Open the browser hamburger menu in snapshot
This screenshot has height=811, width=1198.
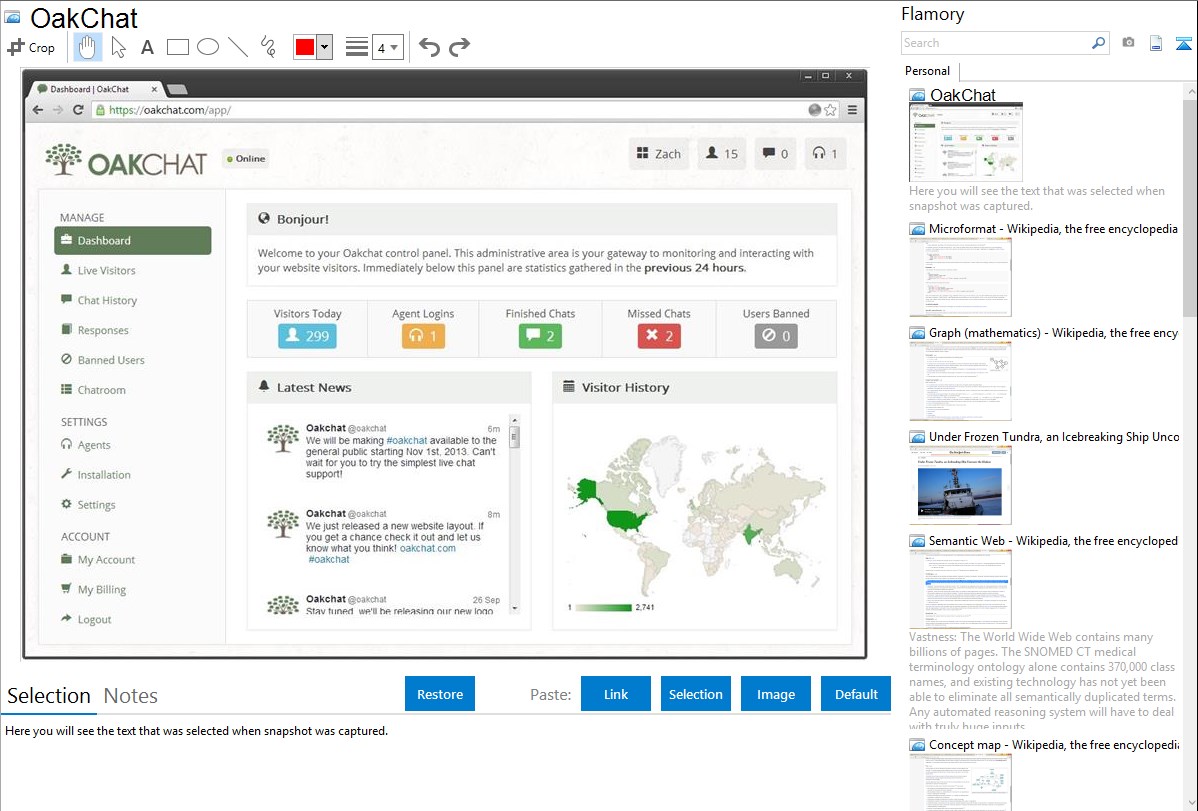pyautogui.click(x=853, y=110)
